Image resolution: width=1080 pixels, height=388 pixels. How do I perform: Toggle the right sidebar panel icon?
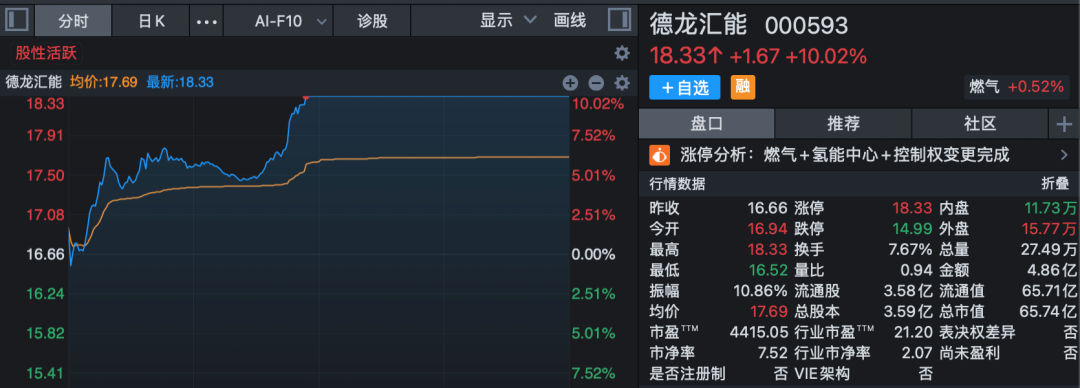619,19
